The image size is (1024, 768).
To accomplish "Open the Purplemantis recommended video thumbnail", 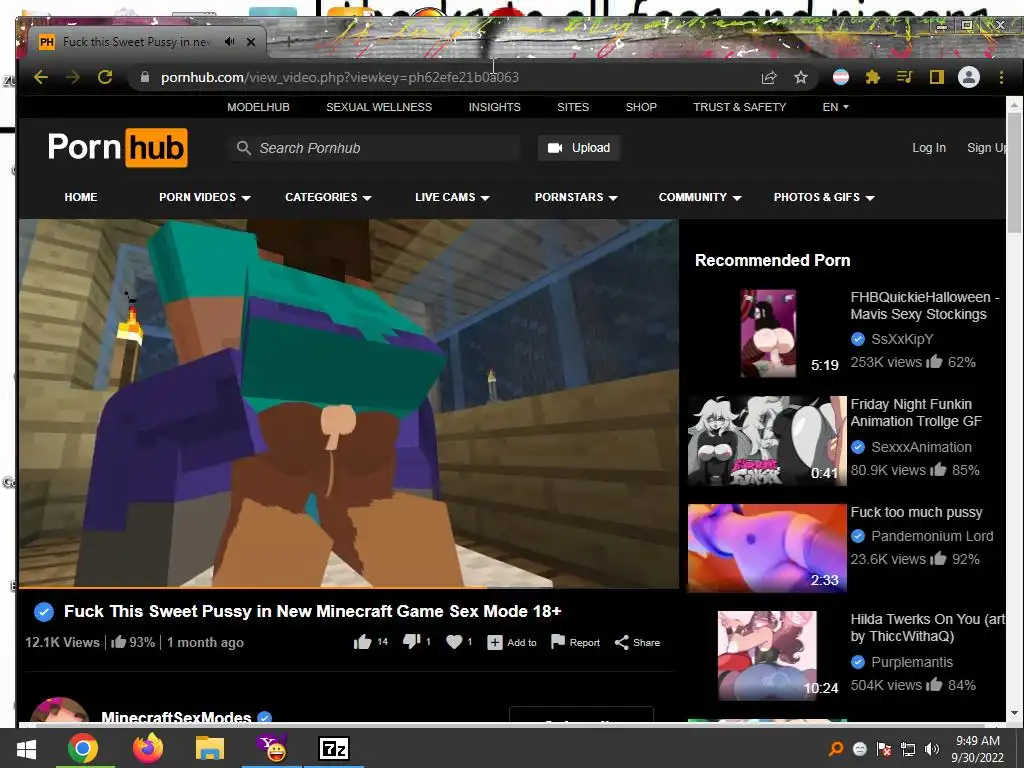I will pos(767,655).
